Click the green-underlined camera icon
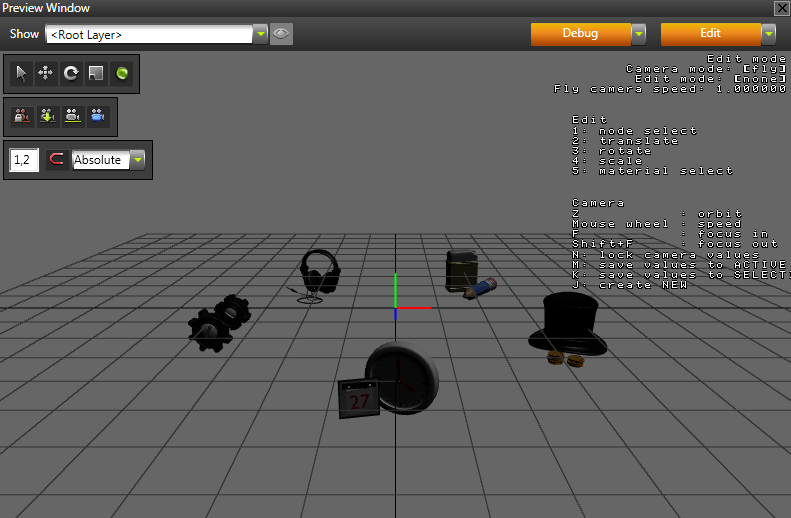The image size is (791, 518). [x=72, y=116]
